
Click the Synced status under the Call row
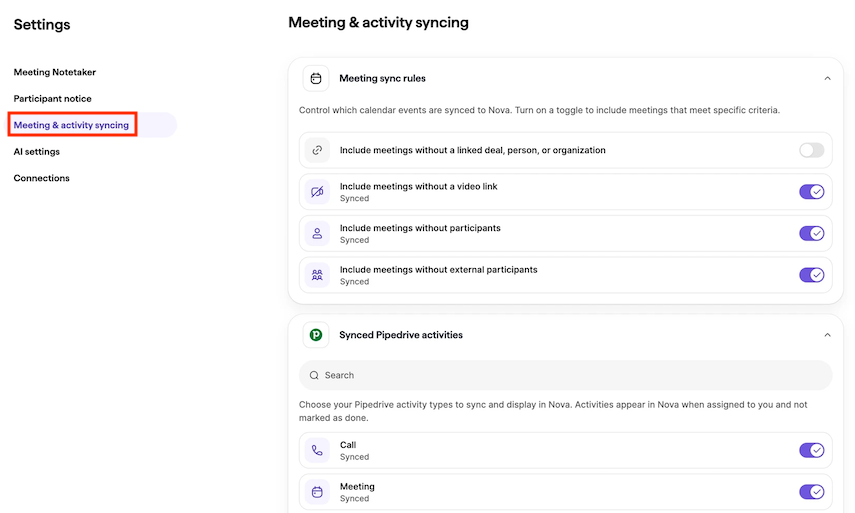(354, 457)
